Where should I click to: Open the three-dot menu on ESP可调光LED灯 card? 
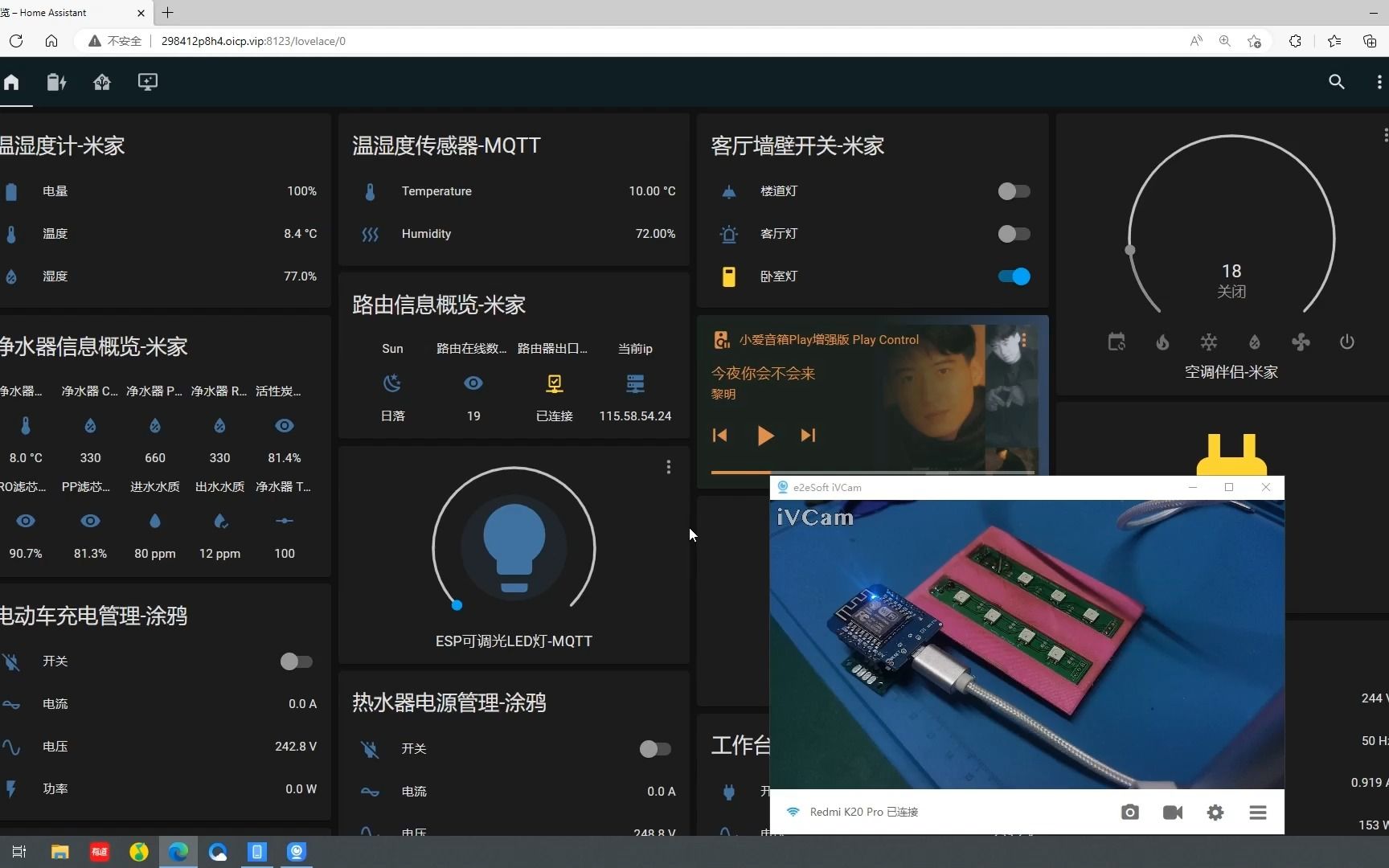tap(668, 467)
